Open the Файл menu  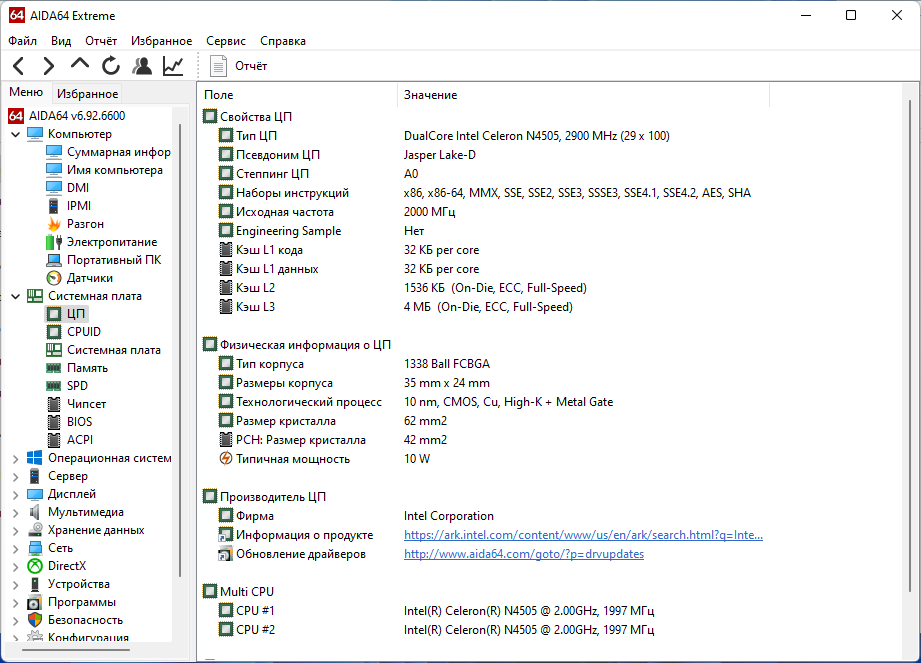pos(22,41)
